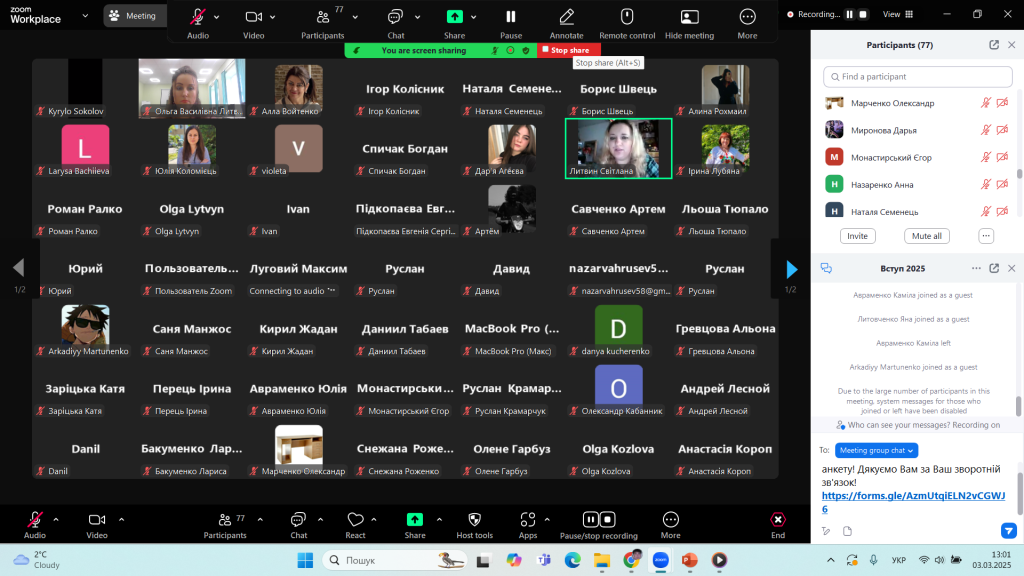
Task: Toggle video for Миронова Дарья in the list
Action: point(1002,130)
